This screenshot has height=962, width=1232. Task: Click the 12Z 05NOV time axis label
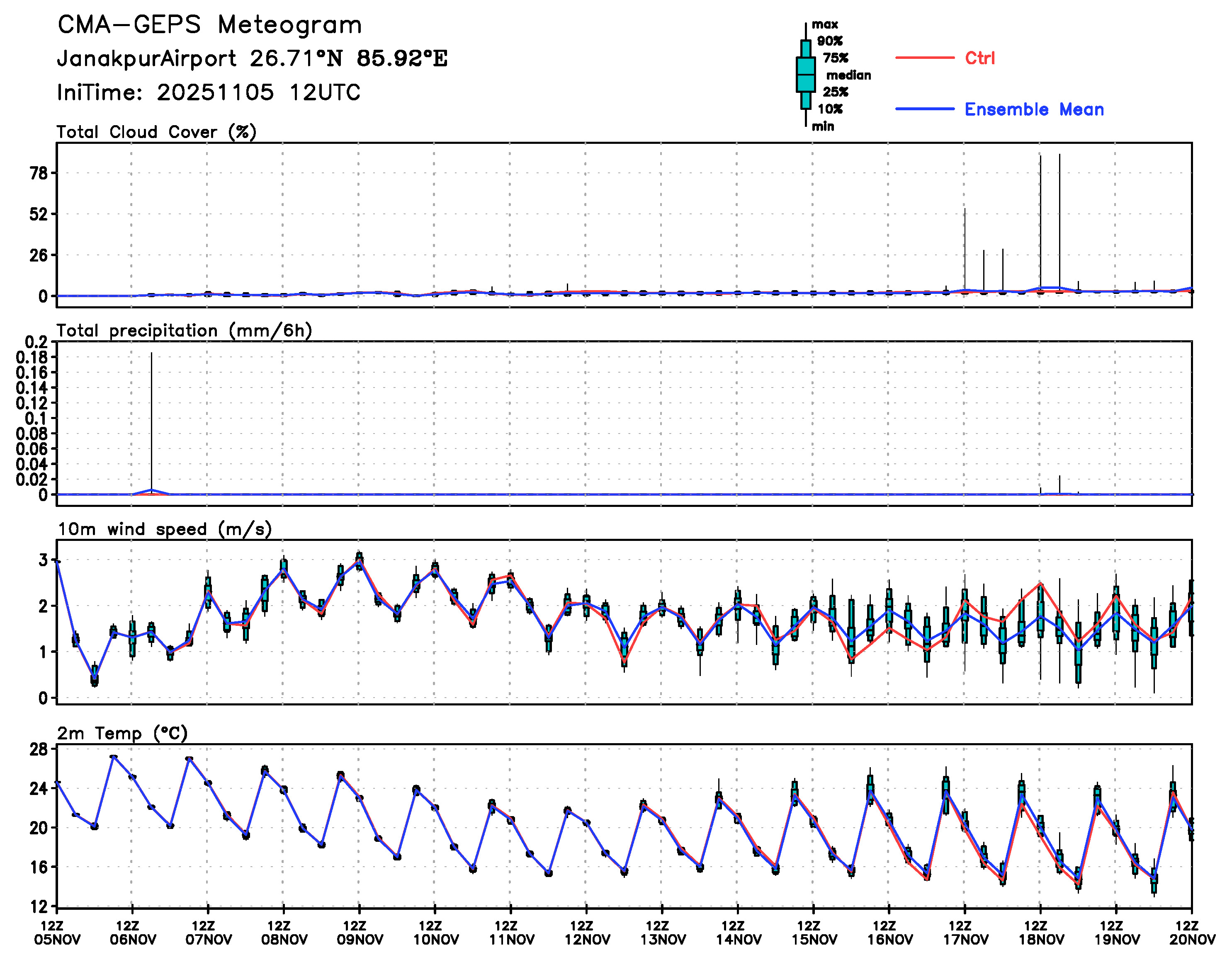tap(57, 933)
